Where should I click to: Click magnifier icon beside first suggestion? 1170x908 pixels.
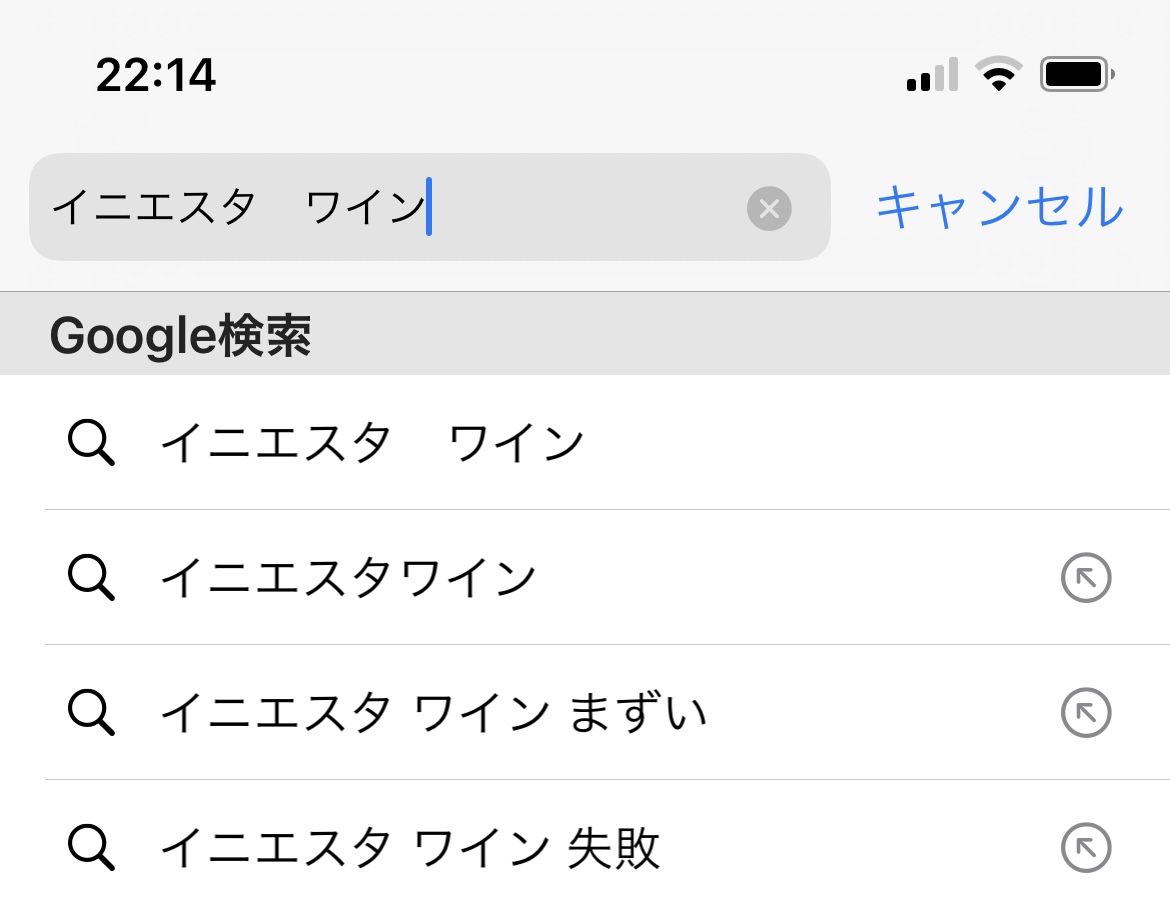click(x=91, y=443)
